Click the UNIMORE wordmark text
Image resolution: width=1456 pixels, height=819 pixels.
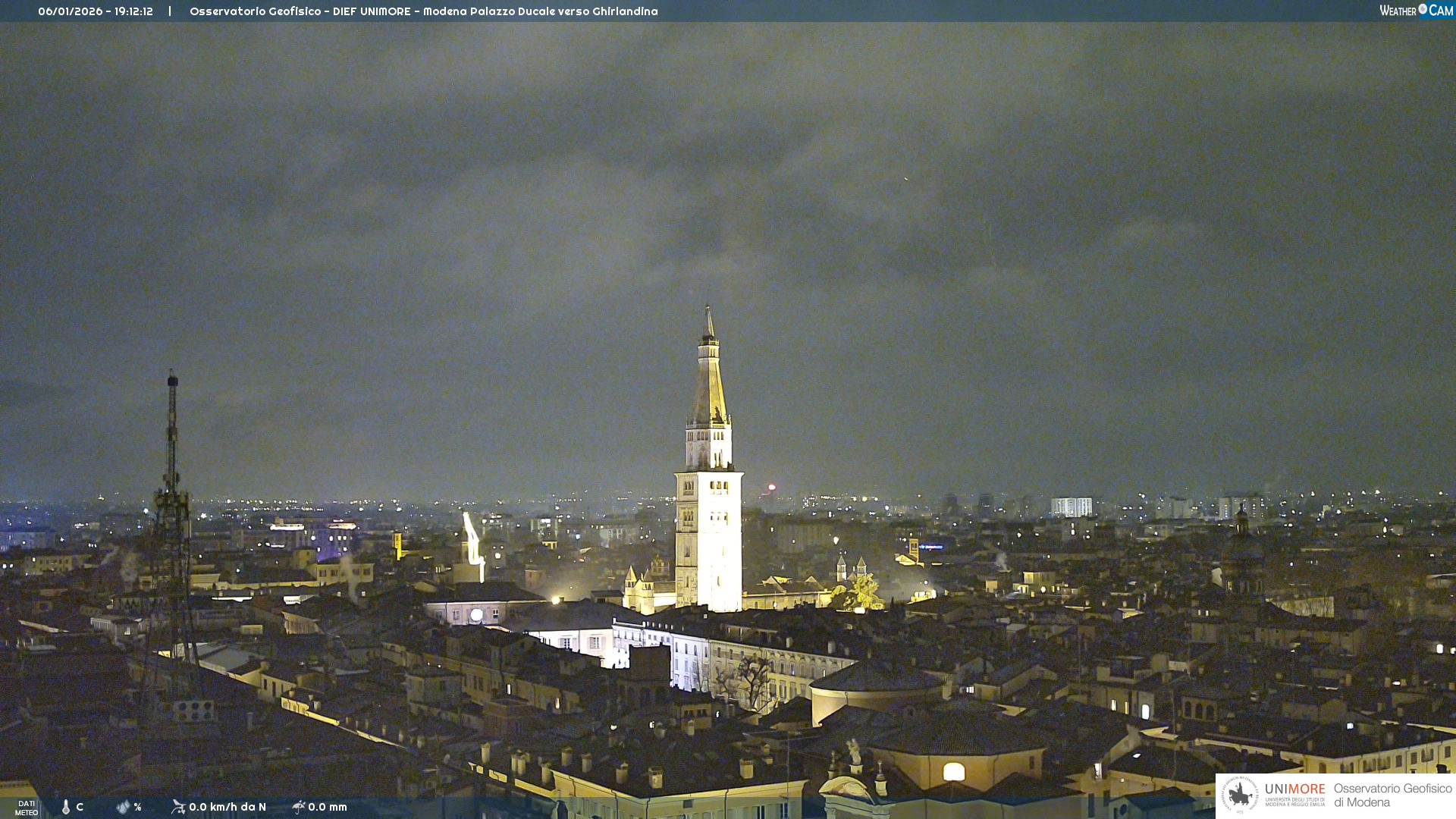1294,789
